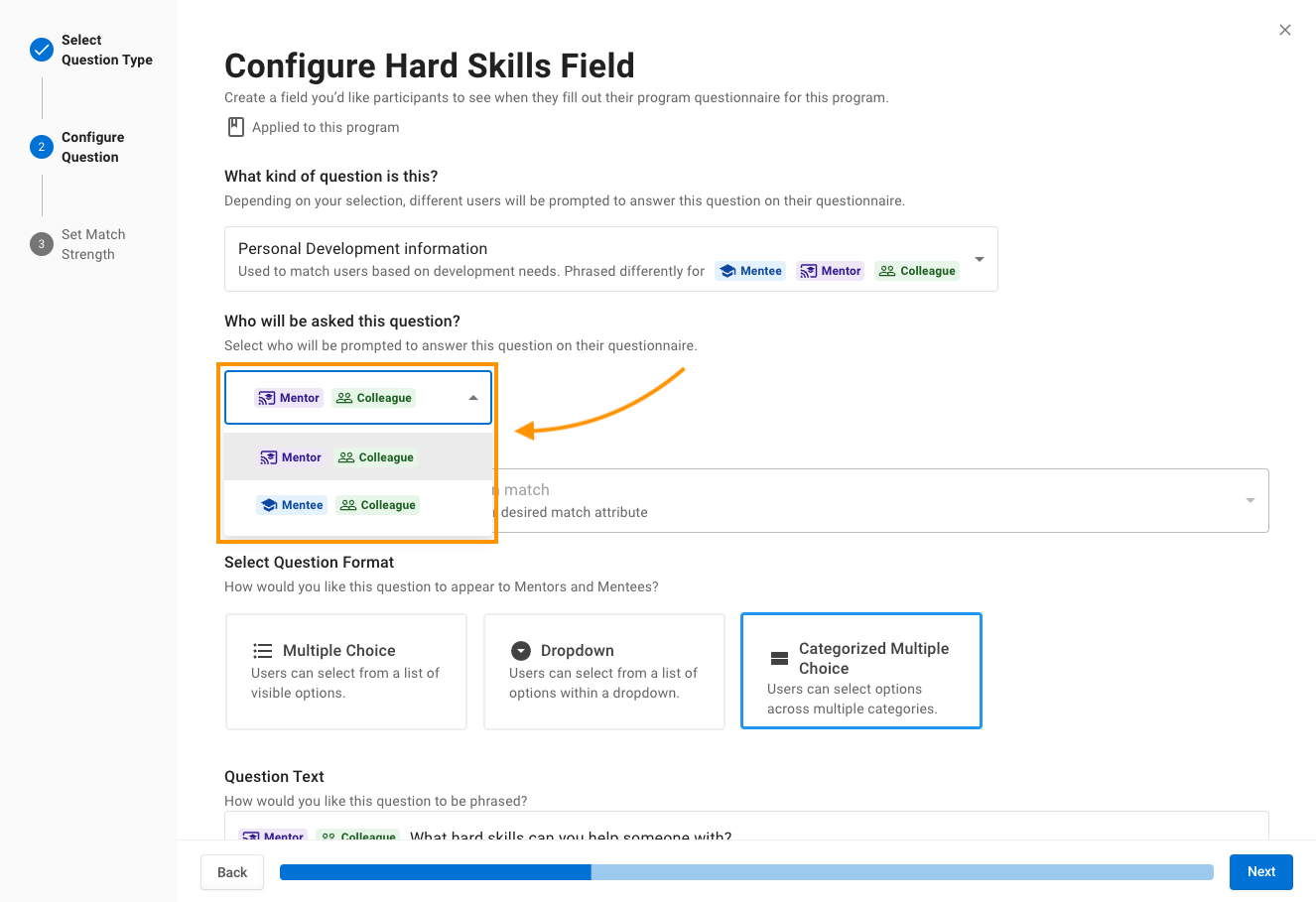The width and height of the screenshot is (1316, 902).
Task: Click the Select Question Type checkmark step icon
Action: [x=42, y=50]
